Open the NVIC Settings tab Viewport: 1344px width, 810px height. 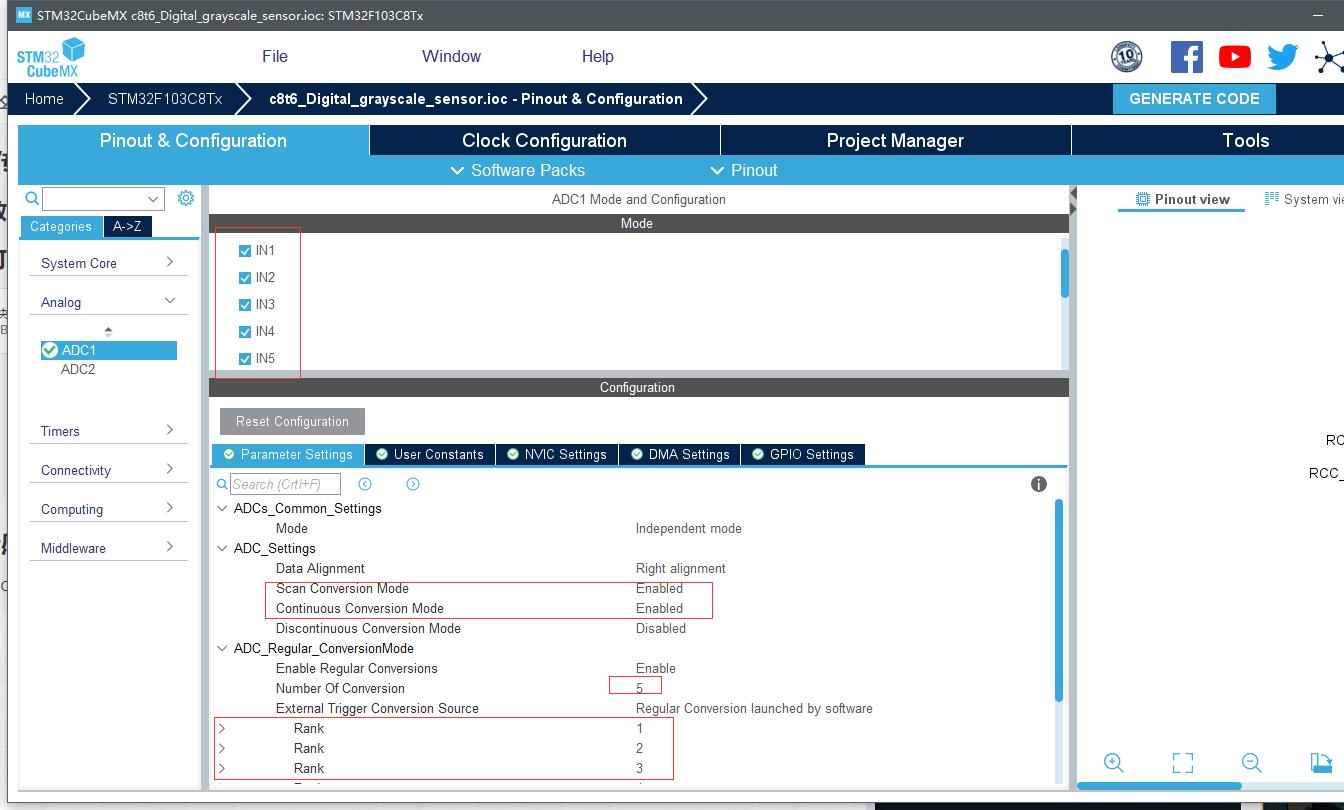556,454
